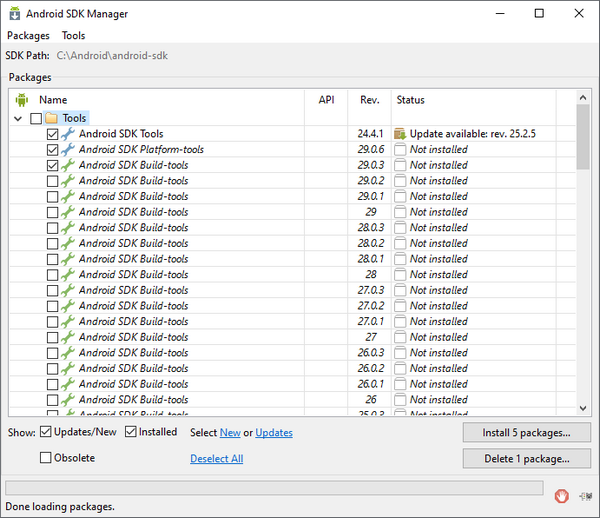Viewport: 600px width, 518px height.
Task: Click the Build-tools 27 wrench icon
Action: click(x=68, y=337)
